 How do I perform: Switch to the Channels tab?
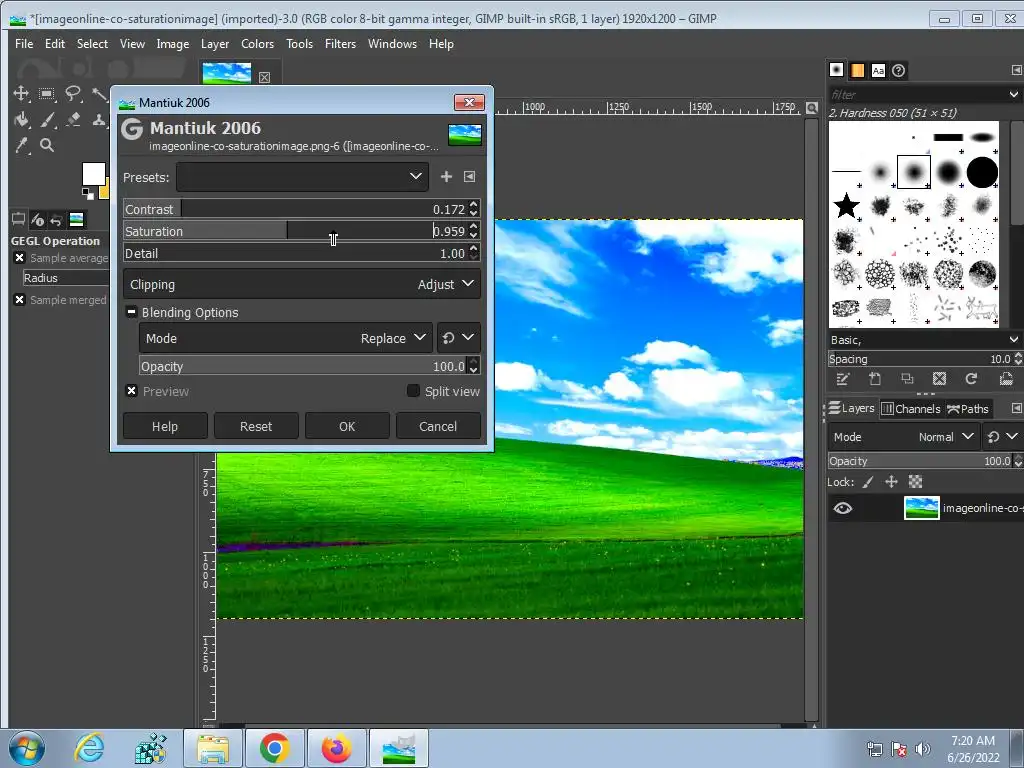pos(911,409)
